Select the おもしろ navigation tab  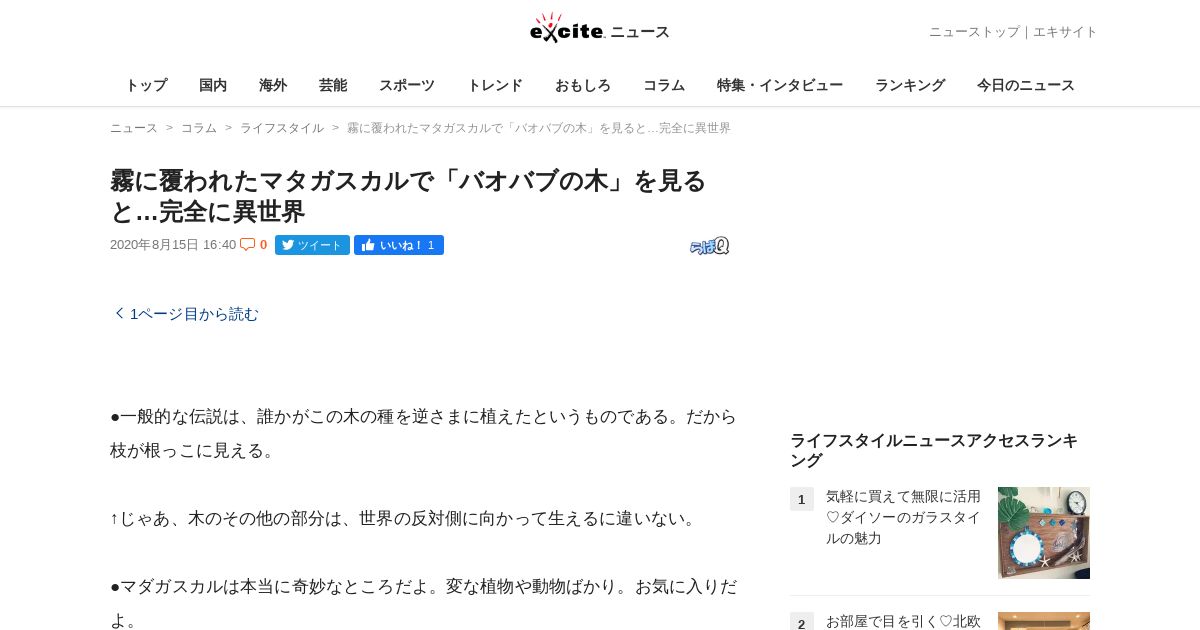583,85
